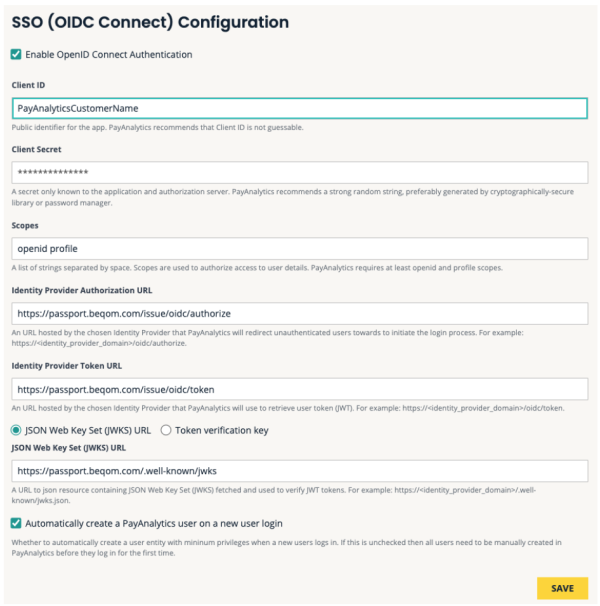Focus the JWKS URL text box
This screenshot has height=606, width=600.
point(300,468)
